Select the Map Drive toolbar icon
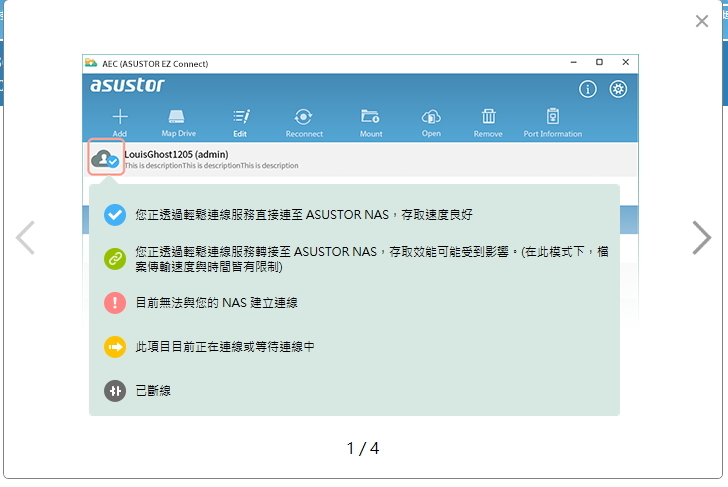728x487 pixels. (x=176, y=116)
